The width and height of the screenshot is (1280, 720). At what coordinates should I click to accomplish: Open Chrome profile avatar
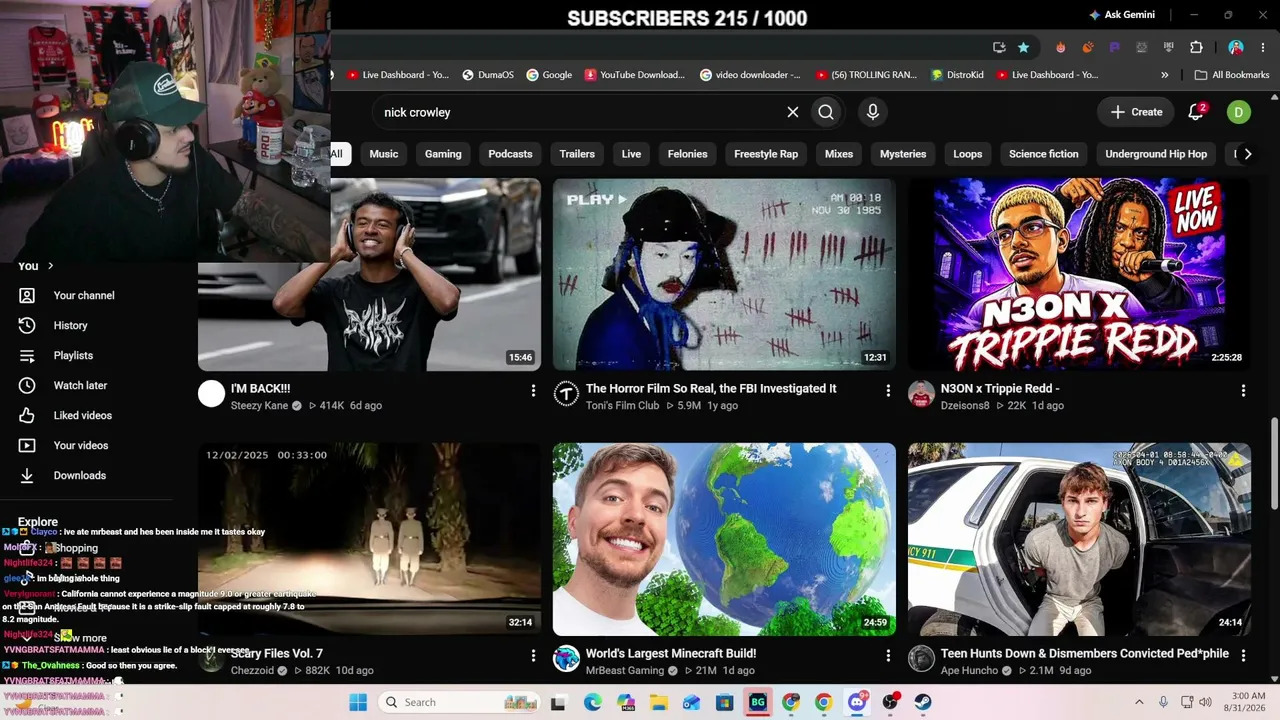click(1236, 47)
